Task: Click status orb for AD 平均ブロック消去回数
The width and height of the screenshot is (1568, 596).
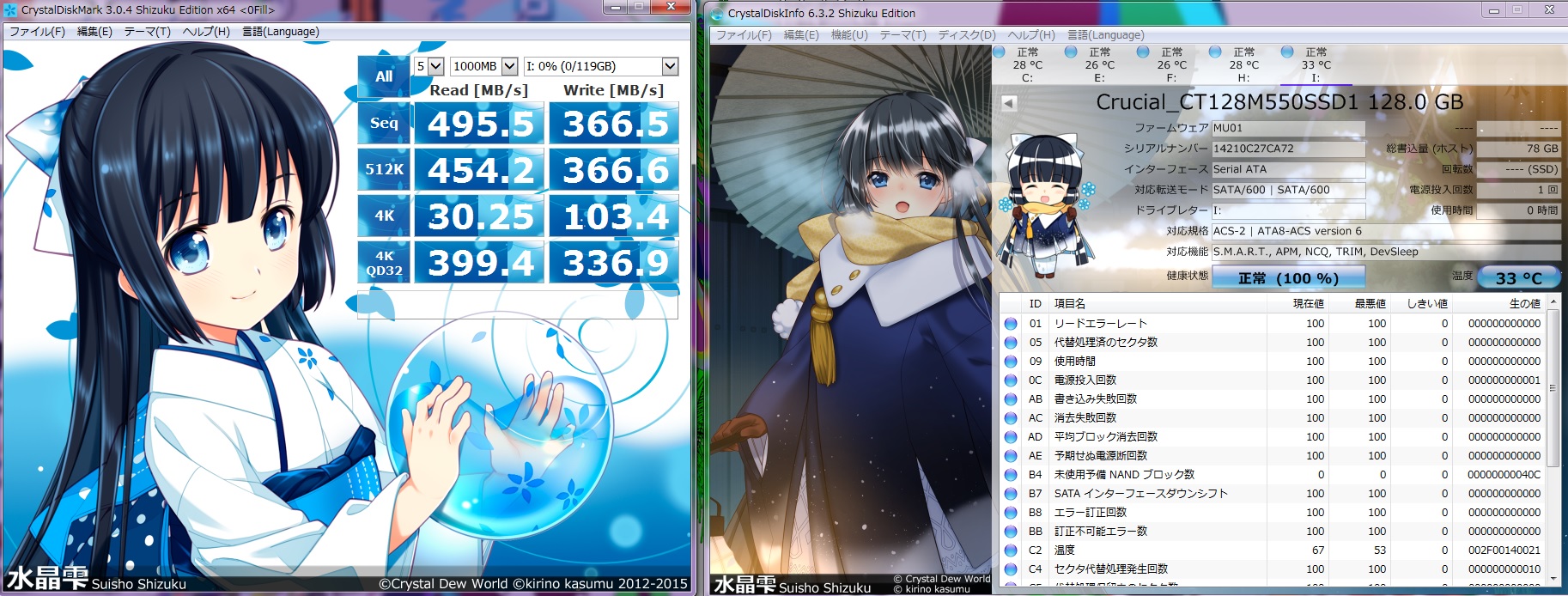Action: coord(1011,437)
